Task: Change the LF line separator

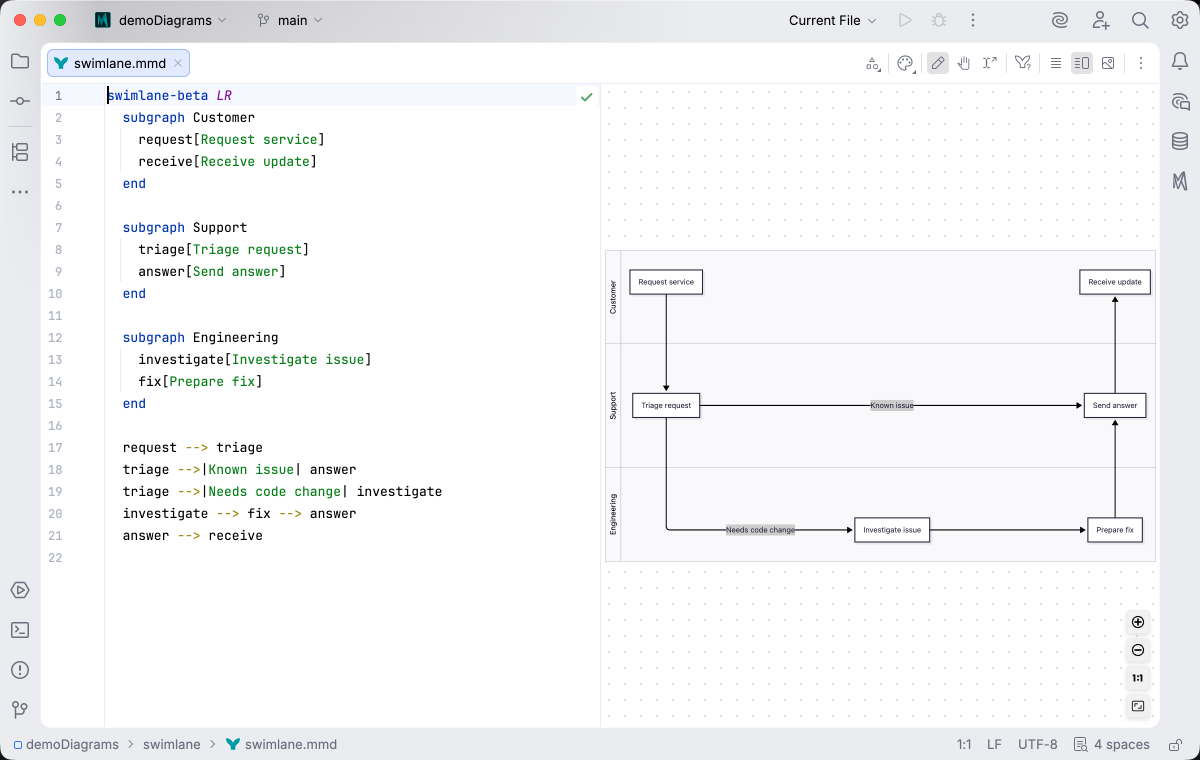Action: (x=994, y=744)
